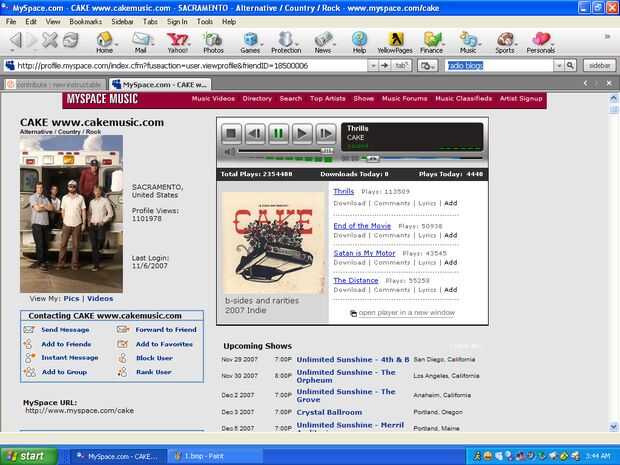Expand the search box dropdown arrow
620x465 pixels.
coord(559,65)
